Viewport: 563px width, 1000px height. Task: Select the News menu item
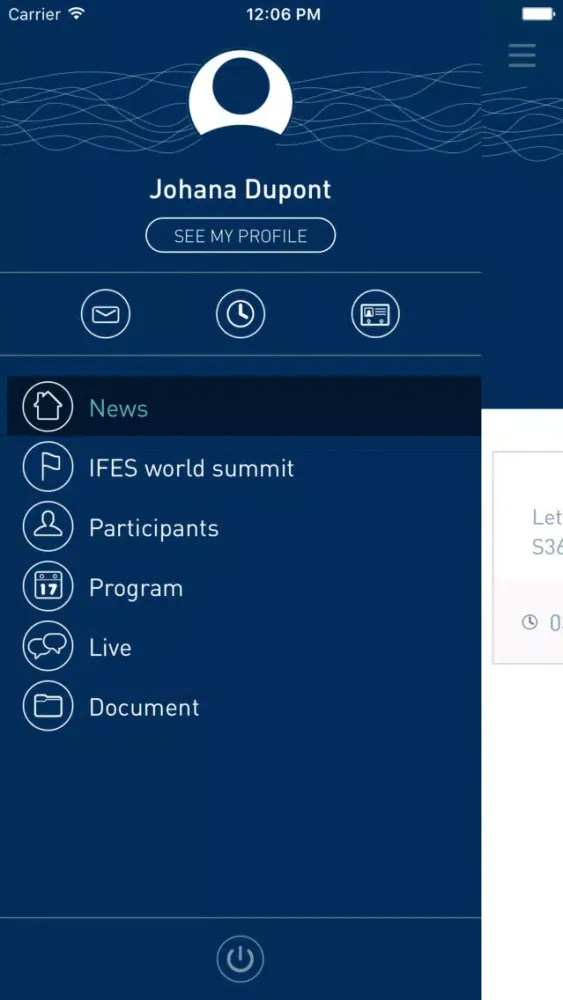244,406
